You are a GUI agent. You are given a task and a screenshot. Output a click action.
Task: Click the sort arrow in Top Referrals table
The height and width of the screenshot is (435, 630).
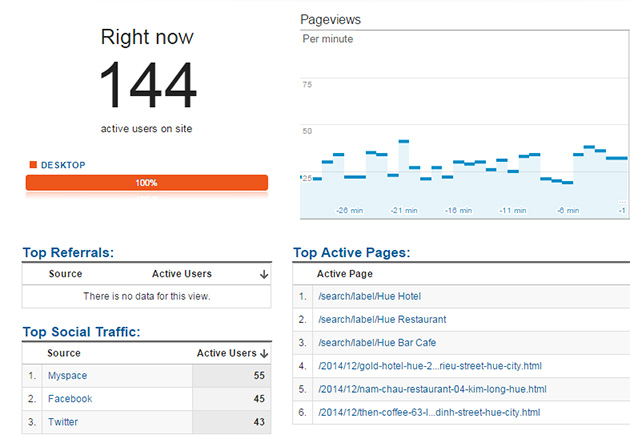click(x=263, y=274)
